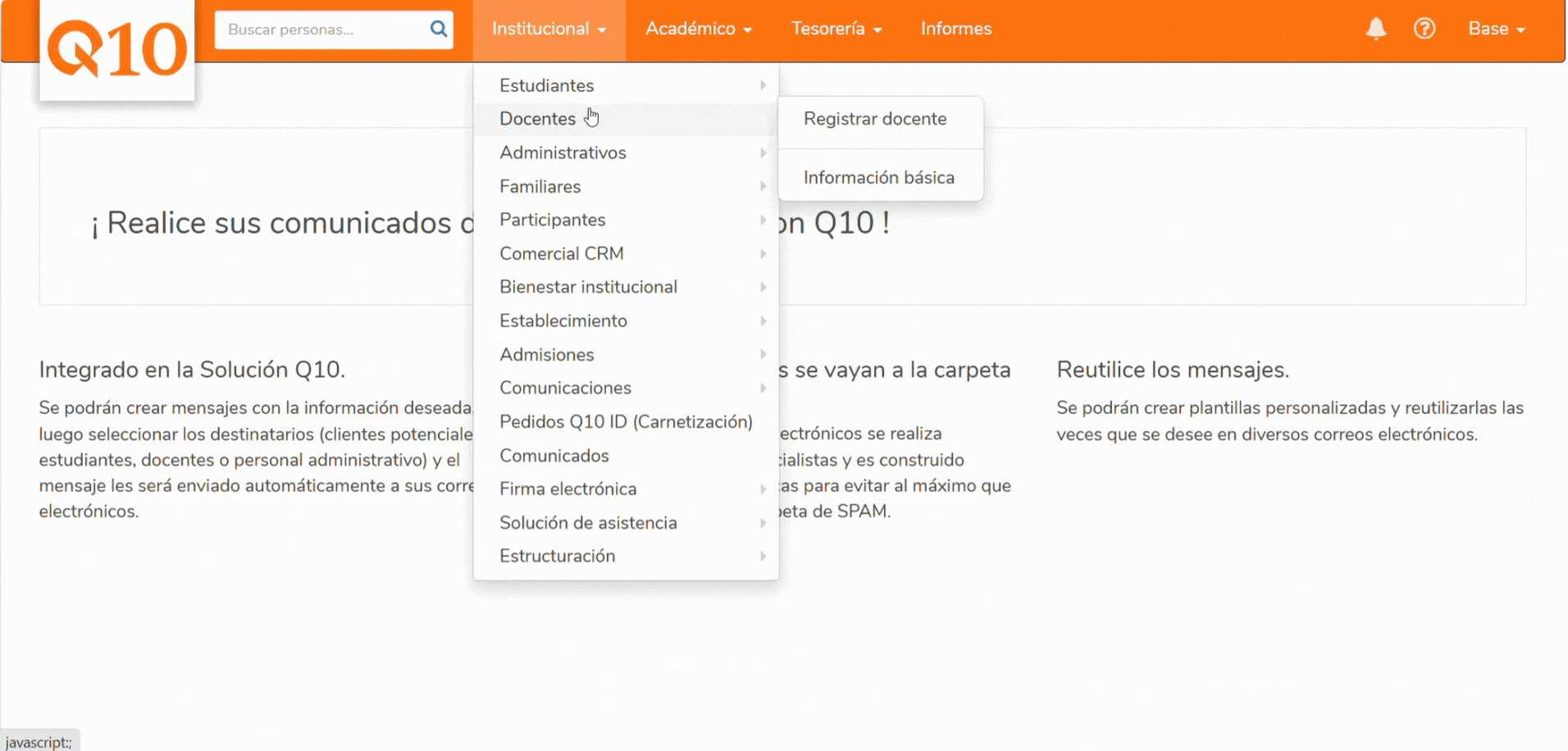1568x751 pixels.
Task: Expand the Familiares submenu arrow
Action: pos(763,187)
